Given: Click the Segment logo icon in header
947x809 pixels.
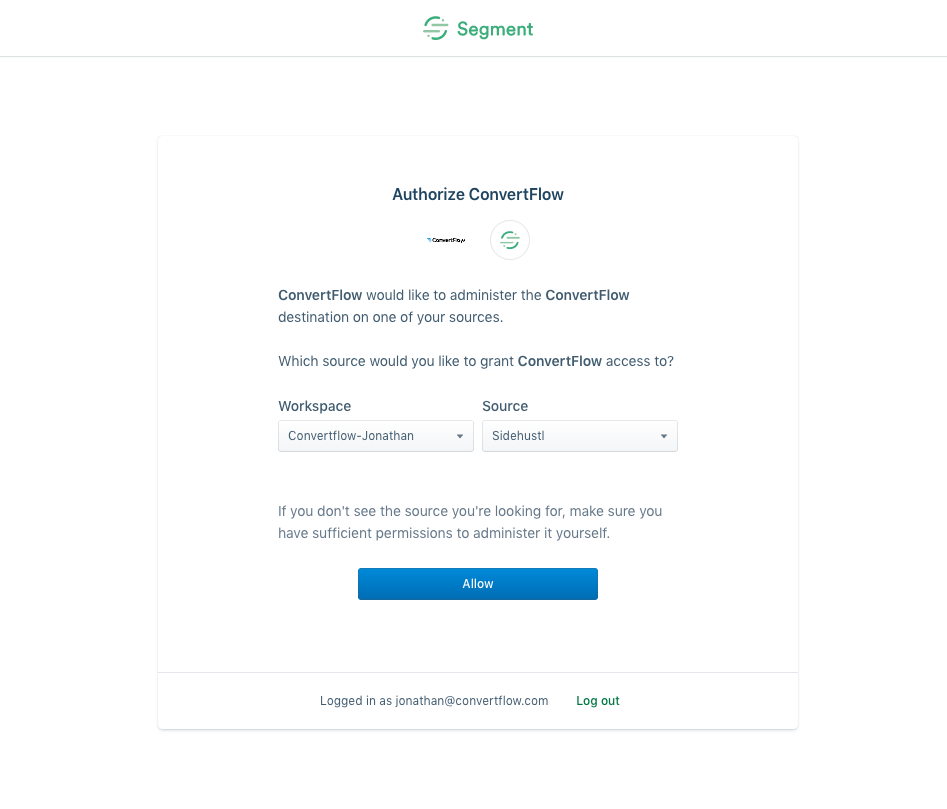Looking at the screenshot, I should [x=435, y=28].
